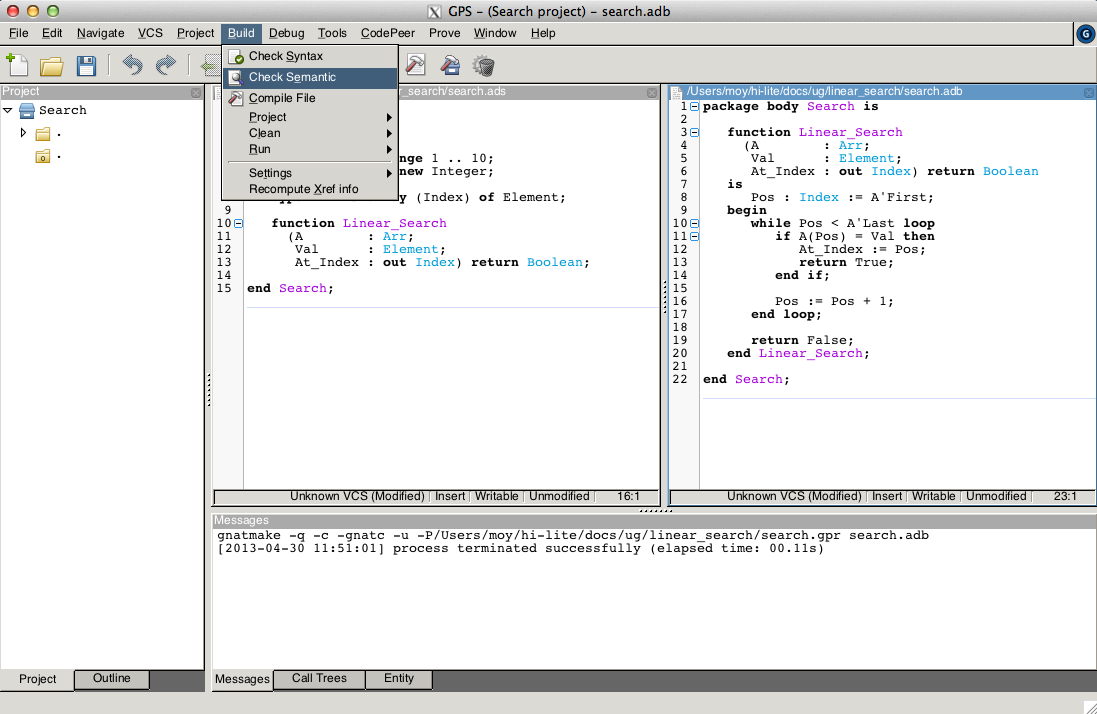1097x714 pixels.
Task: Toggle Insert mode in search.adb status bar
Action: click(x=886, y=496)
